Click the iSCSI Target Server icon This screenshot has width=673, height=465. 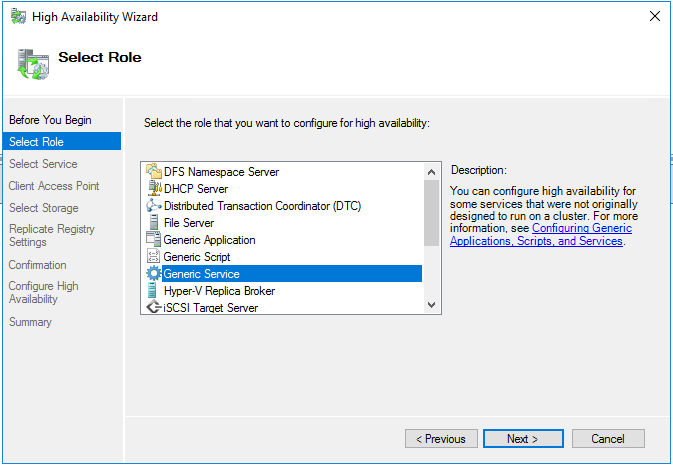154,308
